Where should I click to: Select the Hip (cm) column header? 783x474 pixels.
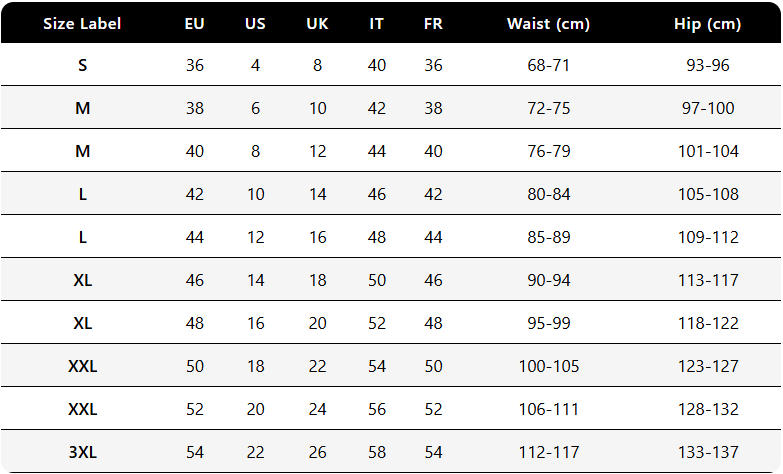[x=709, y=23]
